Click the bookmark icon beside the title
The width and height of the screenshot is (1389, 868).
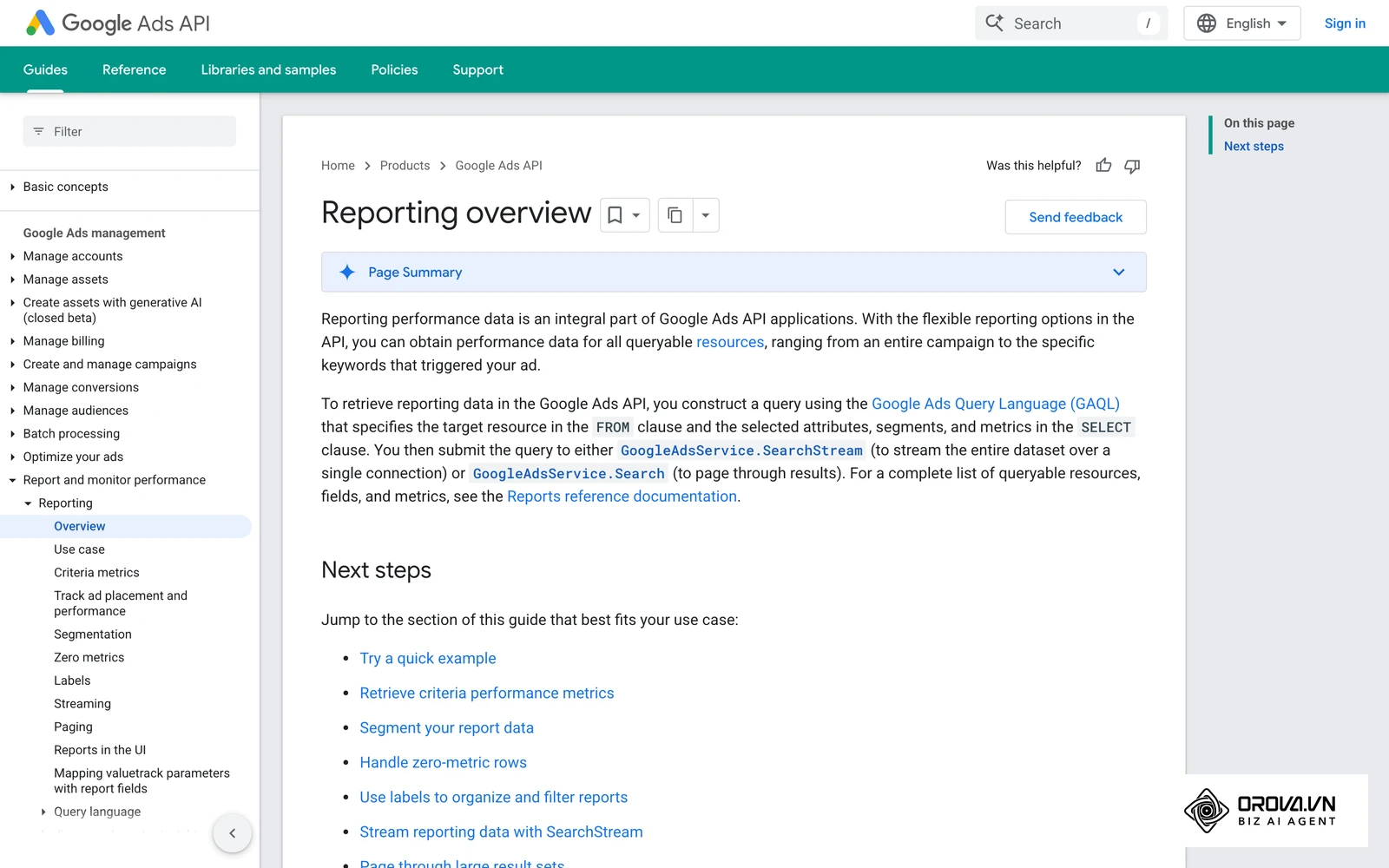point(615,215)
